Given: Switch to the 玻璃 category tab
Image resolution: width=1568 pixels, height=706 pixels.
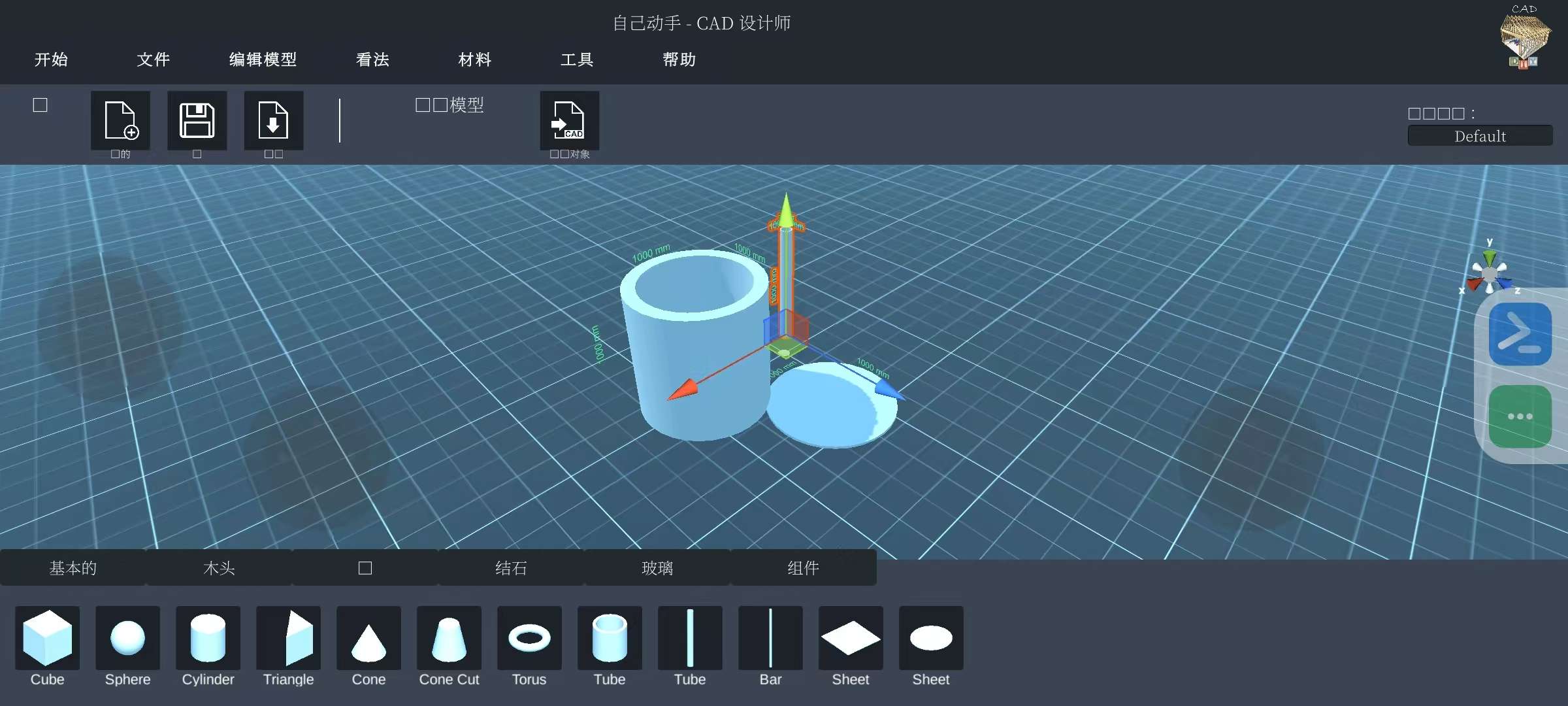Looking at the screenshot, I should point(657,567).
